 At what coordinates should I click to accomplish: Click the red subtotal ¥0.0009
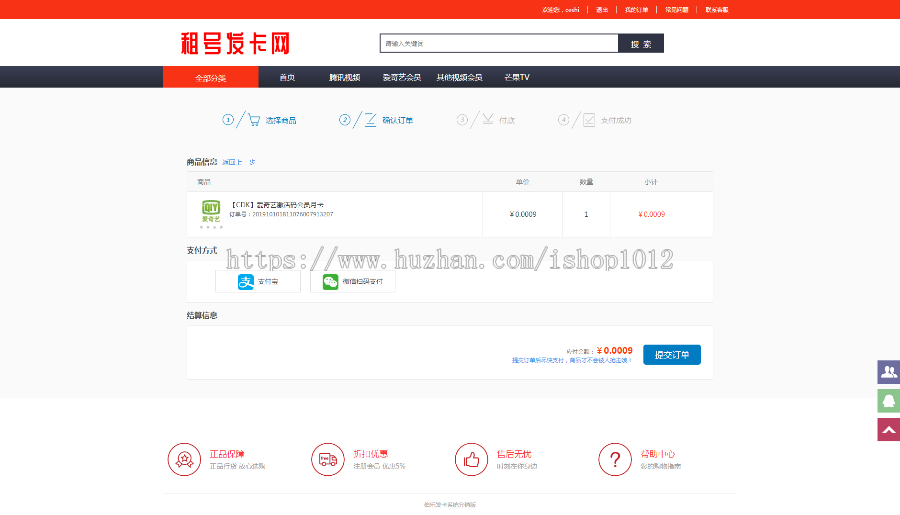click(651, 214)
